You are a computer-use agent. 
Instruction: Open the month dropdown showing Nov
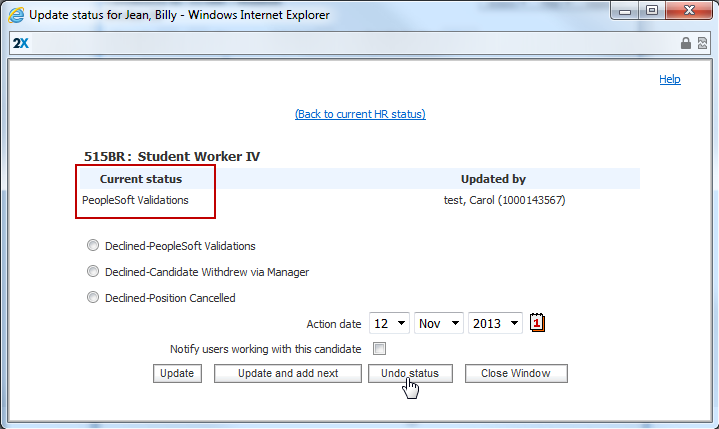point(438,324)
